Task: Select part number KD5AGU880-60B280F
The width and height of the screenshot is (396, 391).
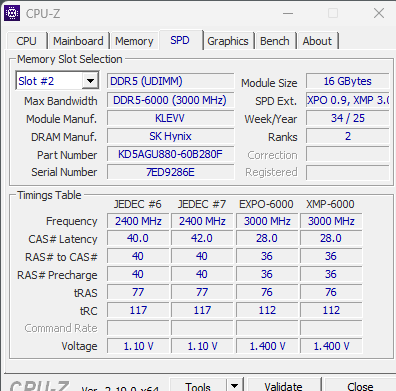Action: pos(170,154)
